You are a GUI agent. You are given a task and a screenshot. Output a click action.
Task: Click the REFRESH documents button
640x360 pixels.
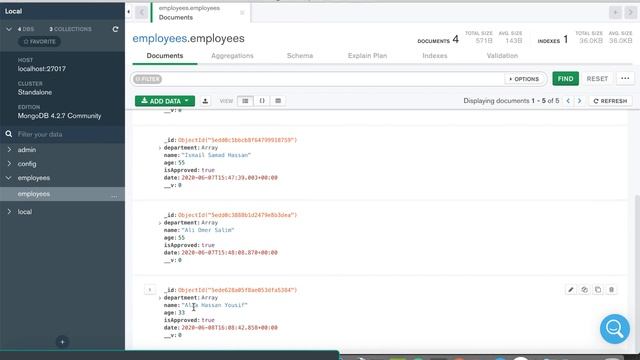(x=610, y=101)
